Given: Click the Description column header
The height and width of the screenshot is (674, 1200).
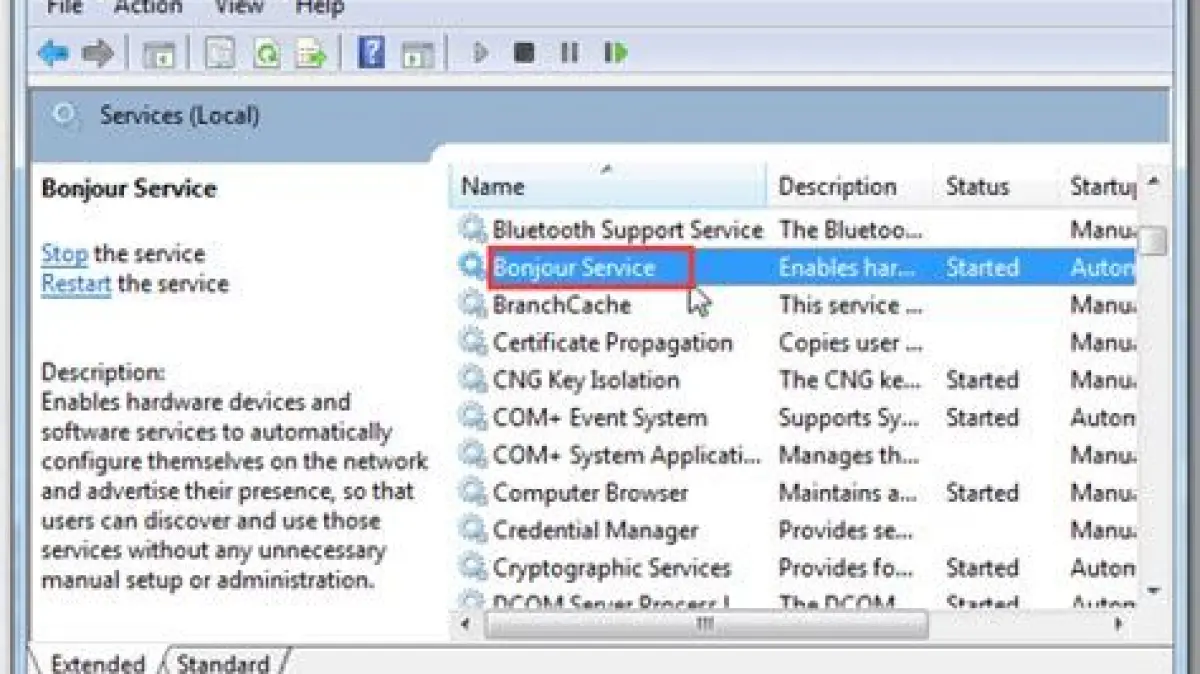Looking at the screenshot, I should pos(837,187).
